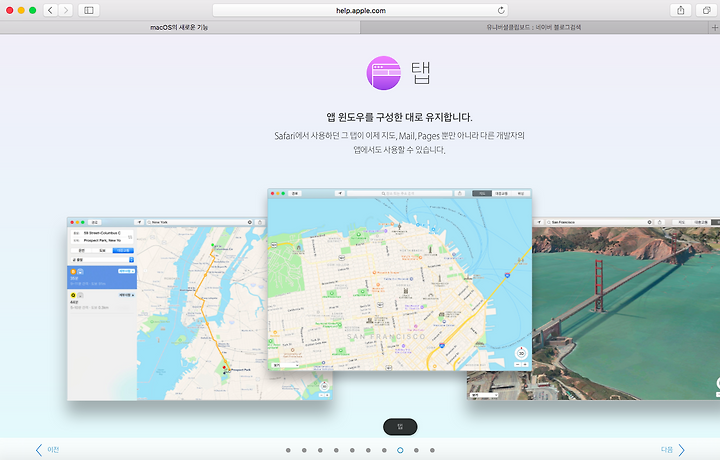Select the fourth pagination dot

pos(336,450)
